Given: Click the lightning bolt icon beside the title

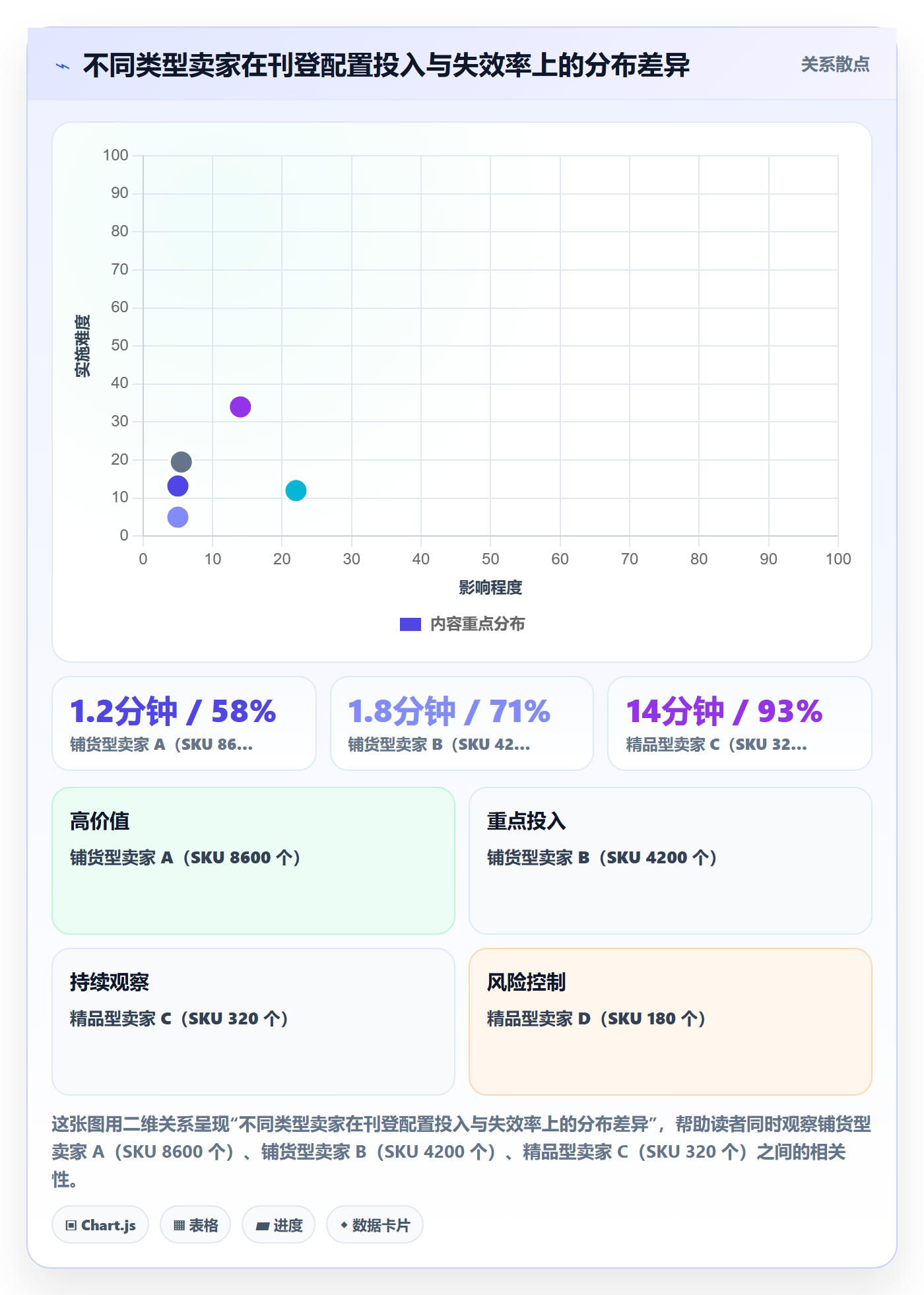Looking at the screenshot, I should (63, 66).
